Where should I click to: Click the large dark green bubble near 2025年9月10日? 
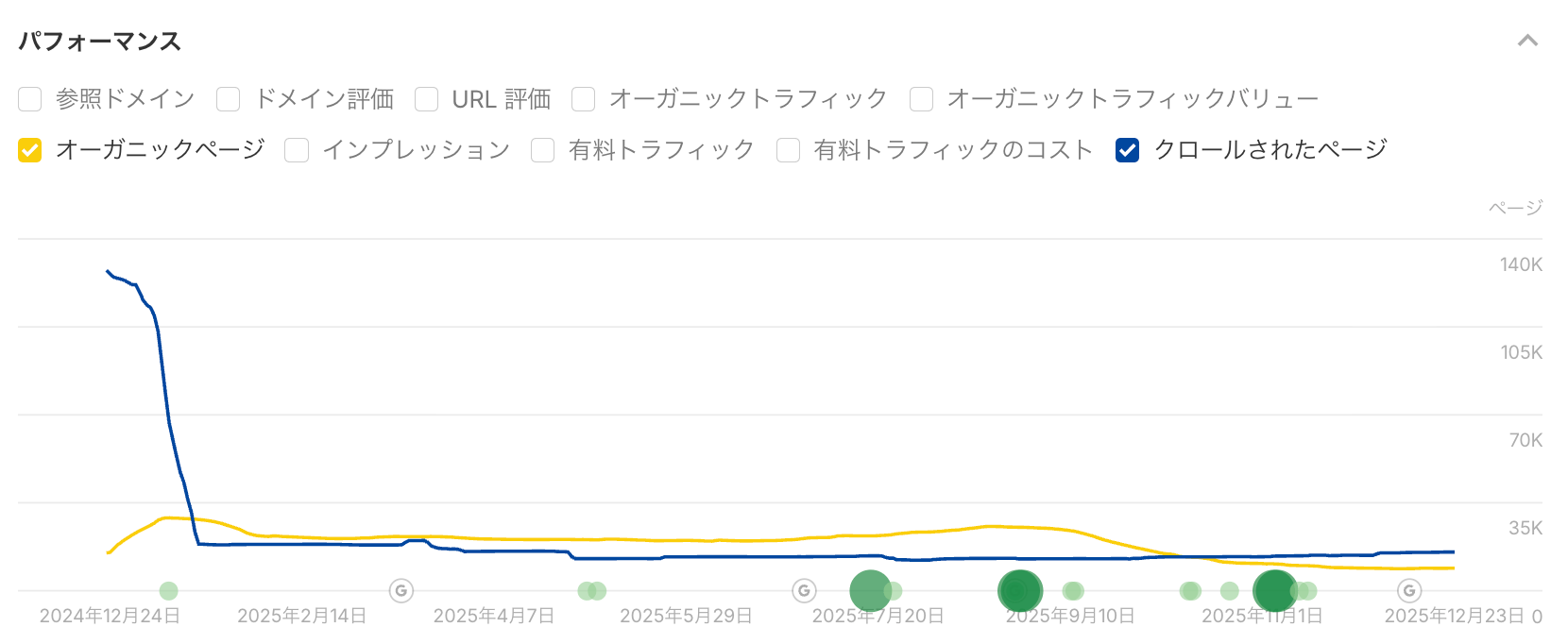pyautogui.click(x=1019, y=591)
